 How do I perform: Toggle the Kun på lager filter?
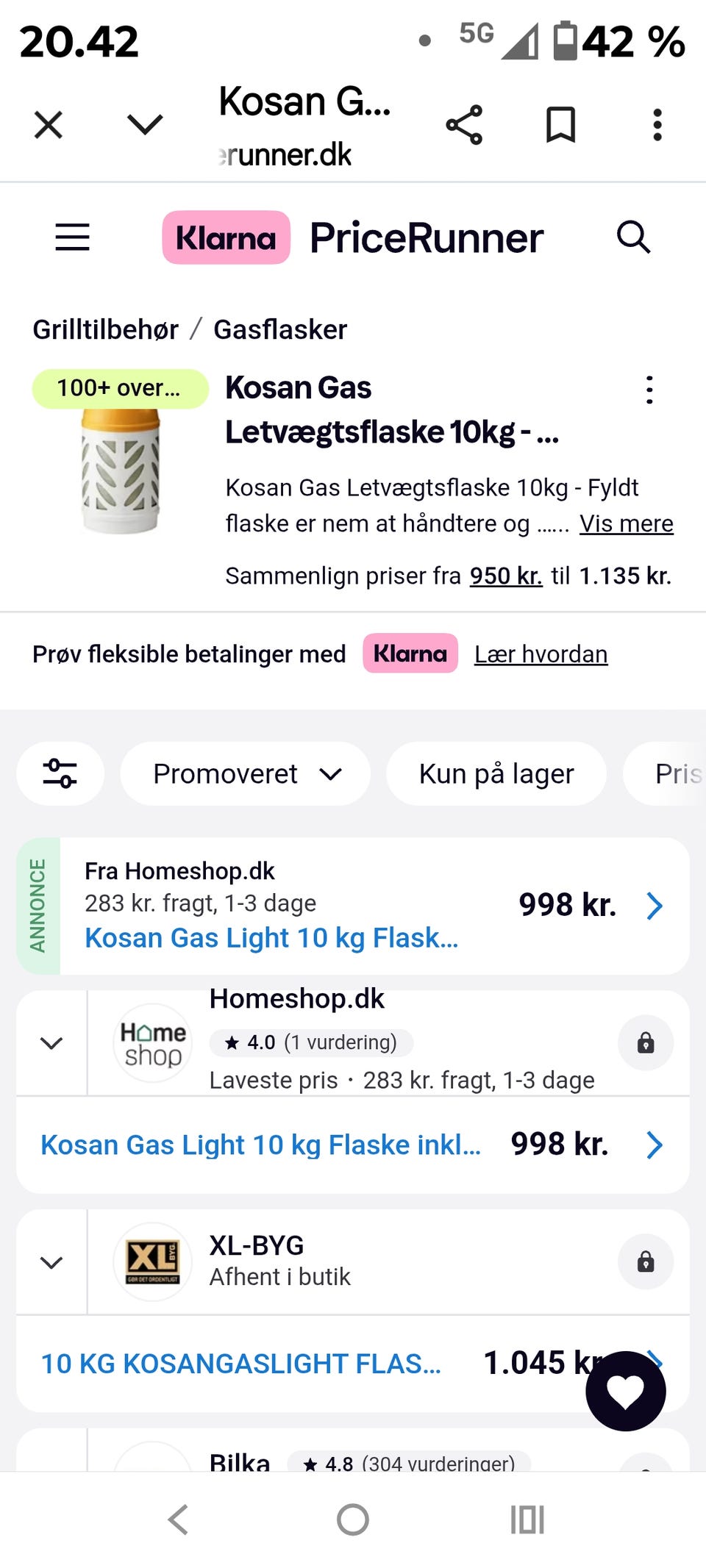coord(496,773)
